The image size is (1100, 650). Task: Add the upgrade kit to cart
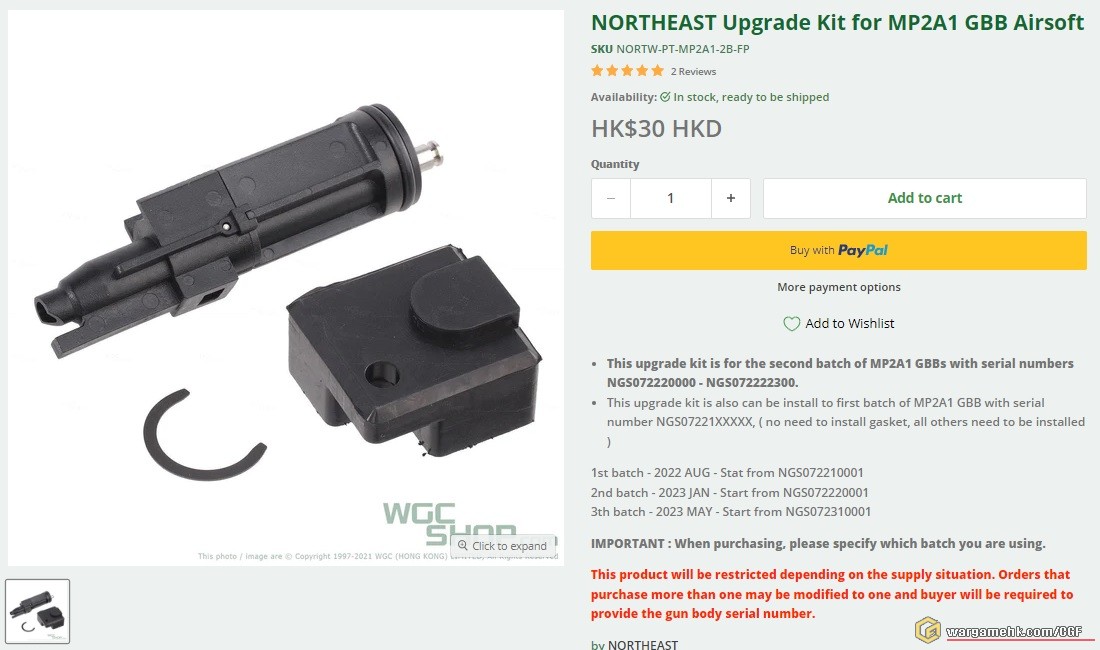pyautogui.click(x=925, y=198)
